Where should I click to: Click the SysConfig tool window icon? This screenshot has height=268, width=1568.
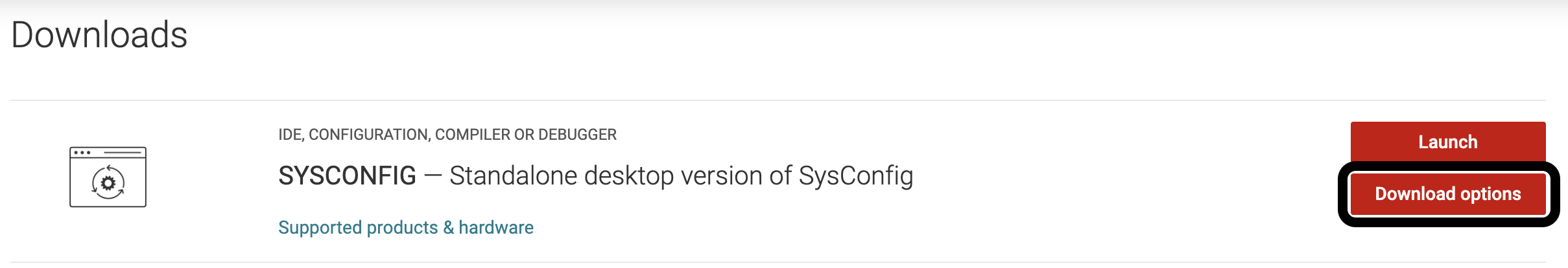coord(108,177)
